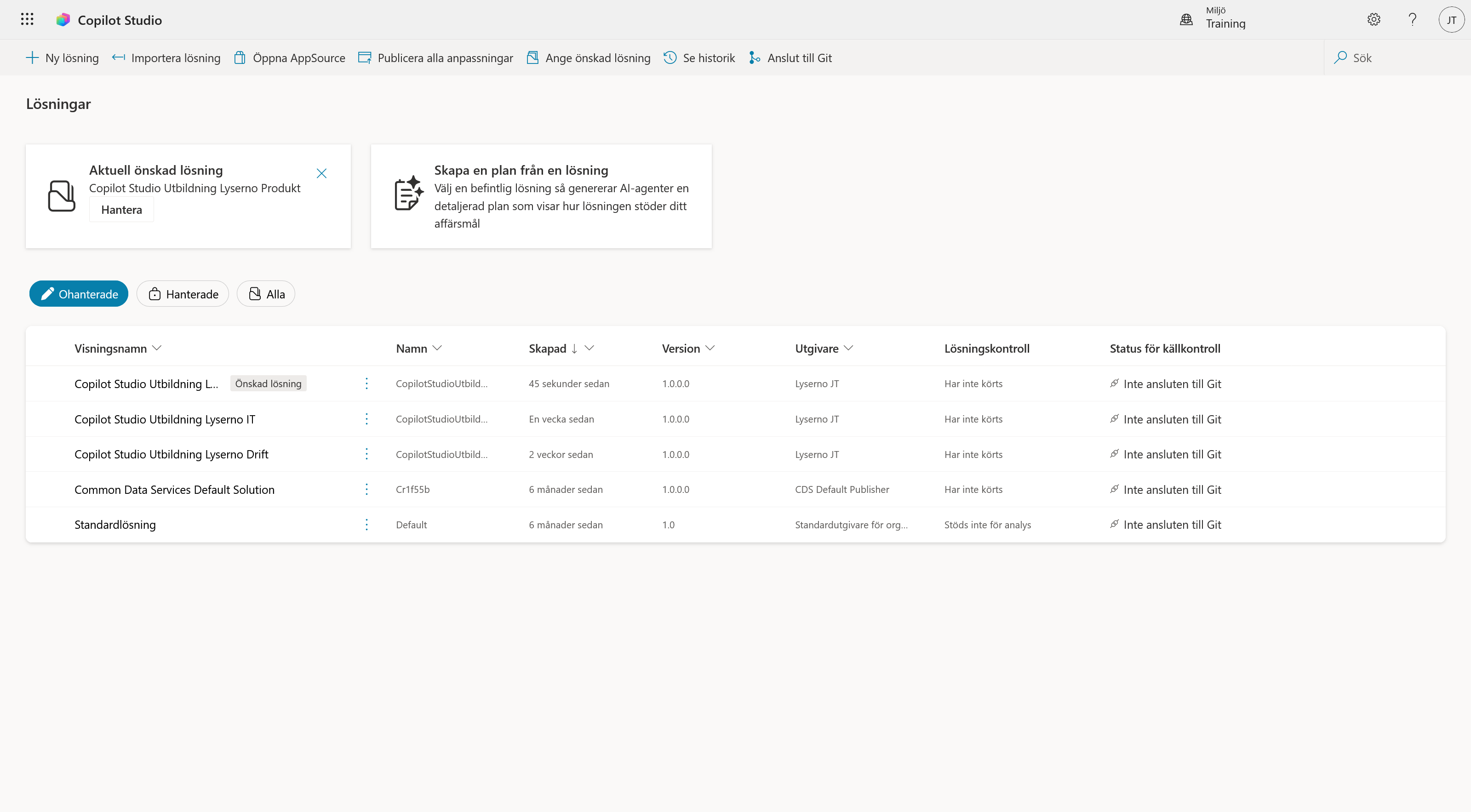The width and height of the screenshot is (1471, 812).
Task: Click Importera lösning
Action: [x=166, y=57]
